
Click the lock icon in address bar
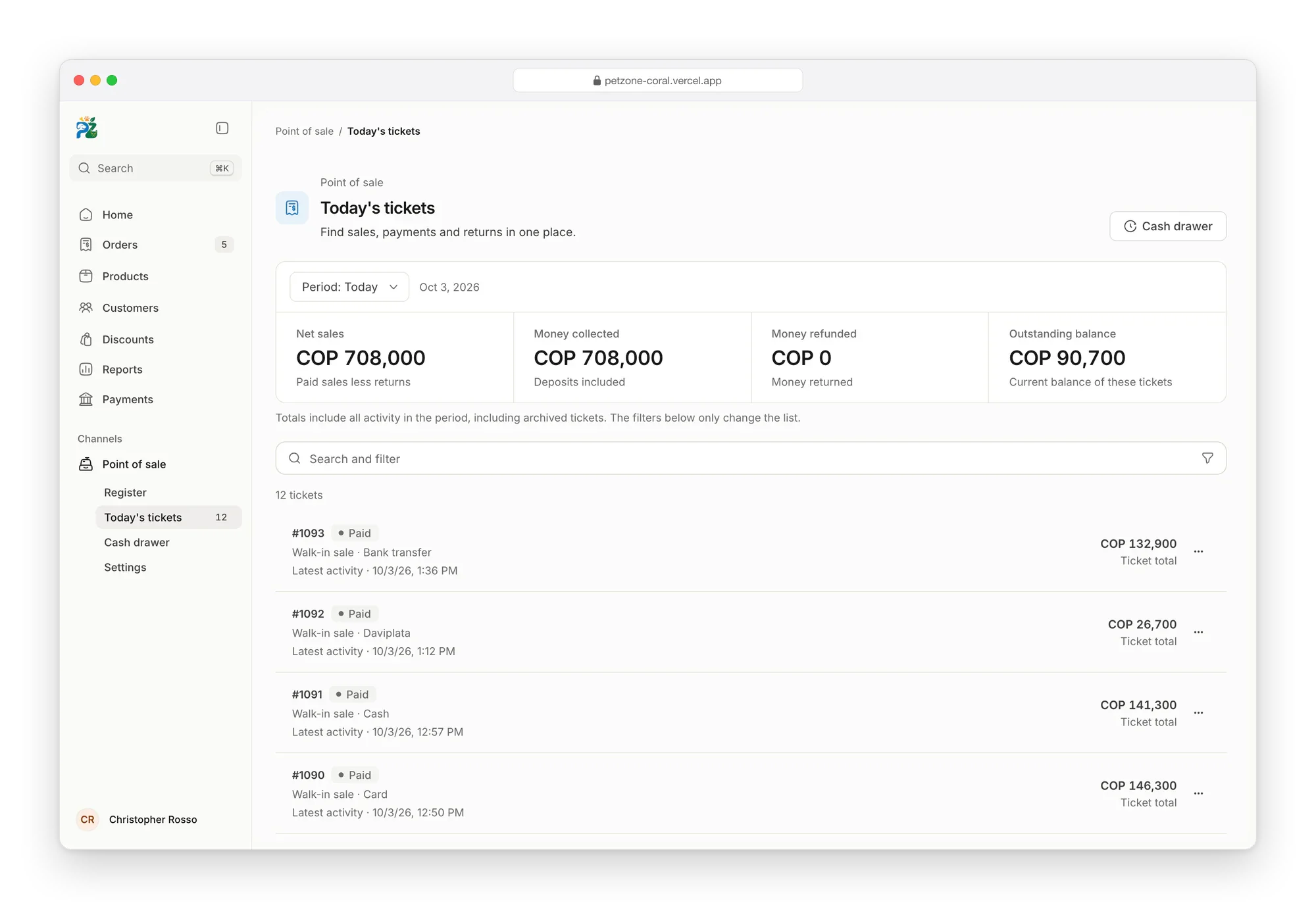coord(597,80)
